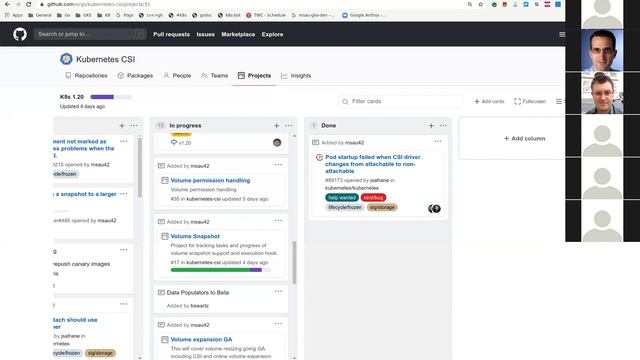The image size is (640, 360).
Task: Click the help wanted label
Action: 342,198
